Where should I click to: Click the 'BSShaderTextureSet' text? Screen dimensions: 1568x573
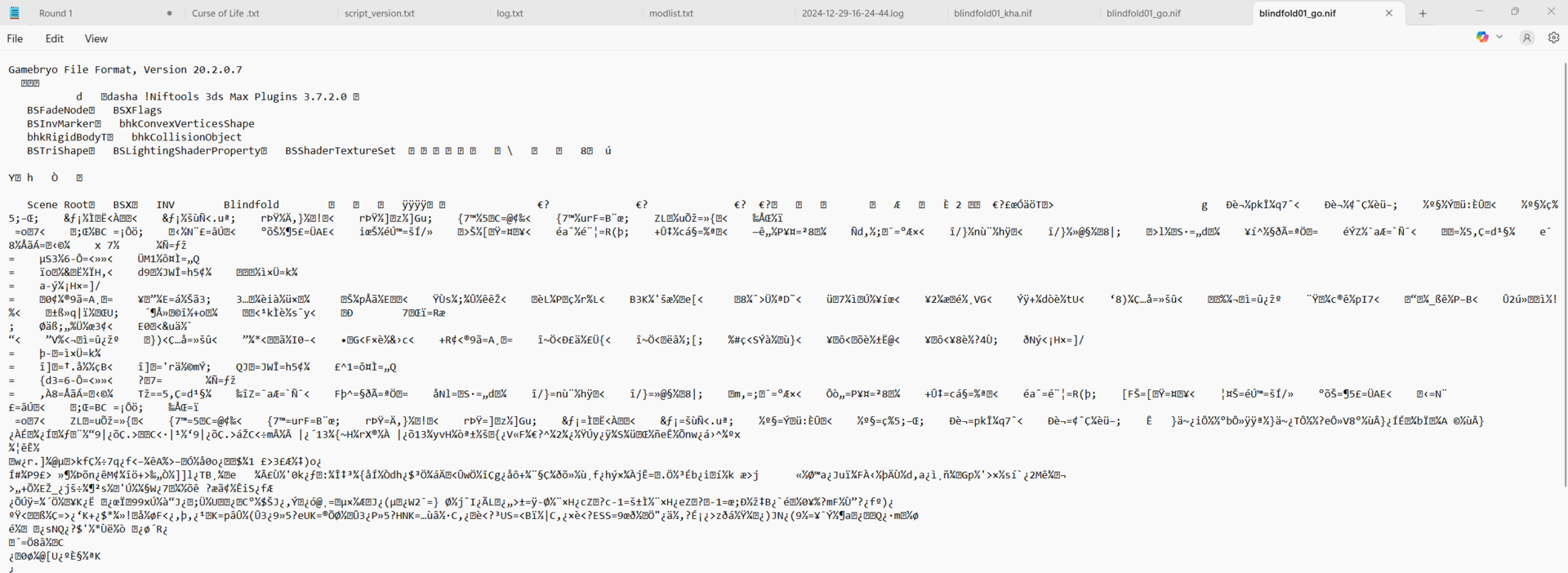341,151
